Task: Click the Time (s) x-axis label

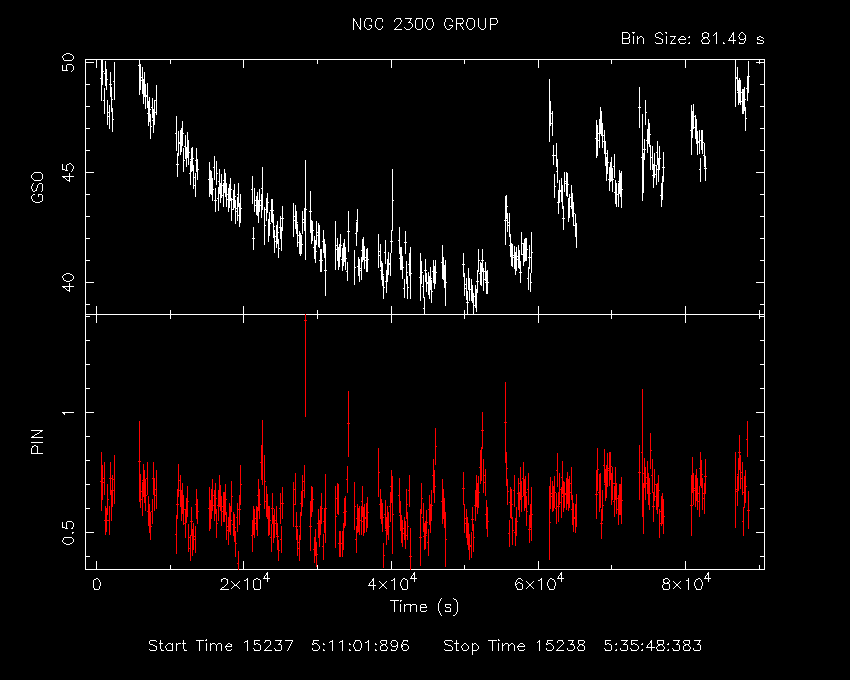Action: click(x=424, y=606)
